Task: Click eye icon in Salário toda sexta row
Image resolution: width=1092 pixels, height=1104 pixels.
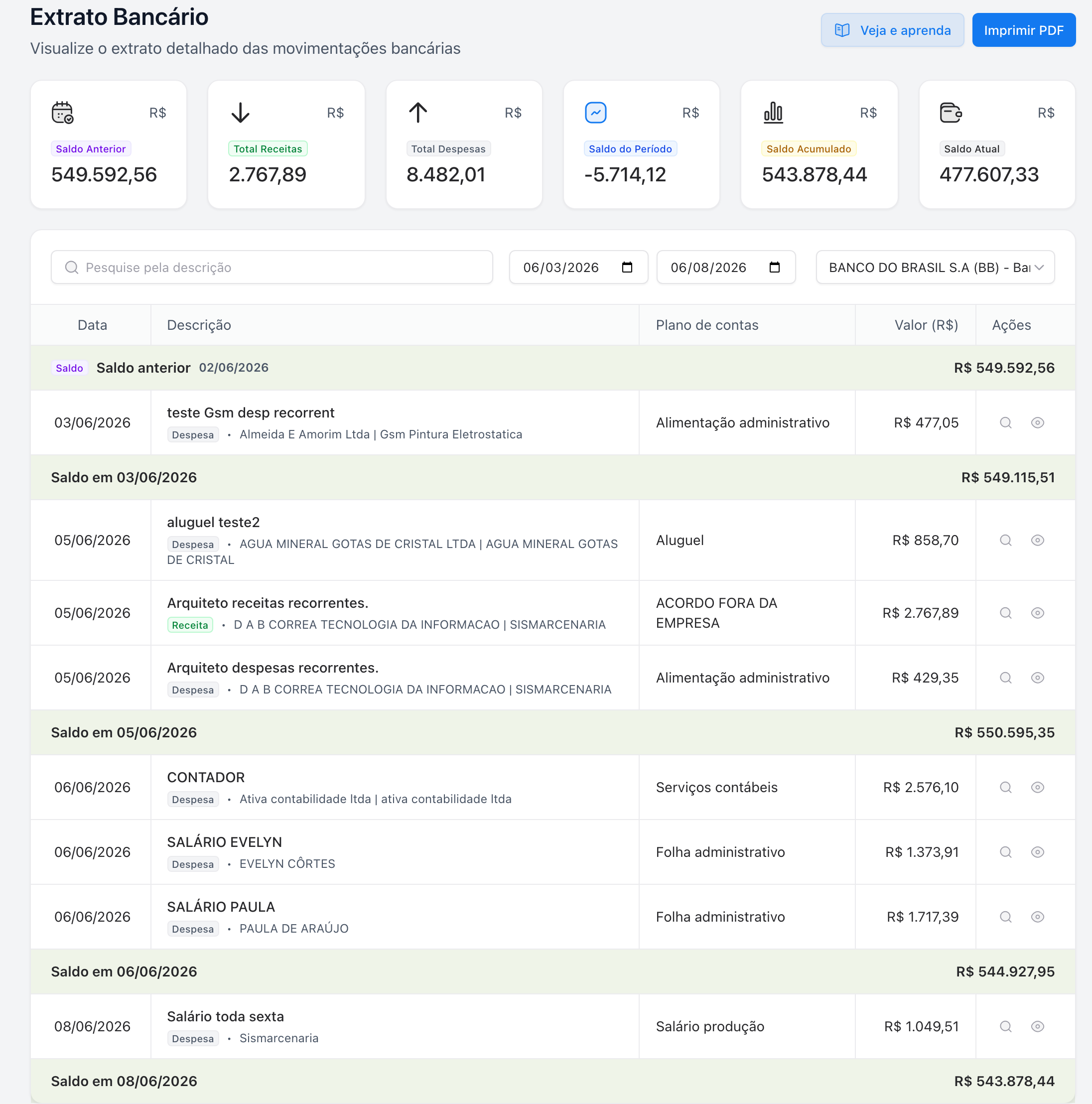Action: tap(1038, 1026)
